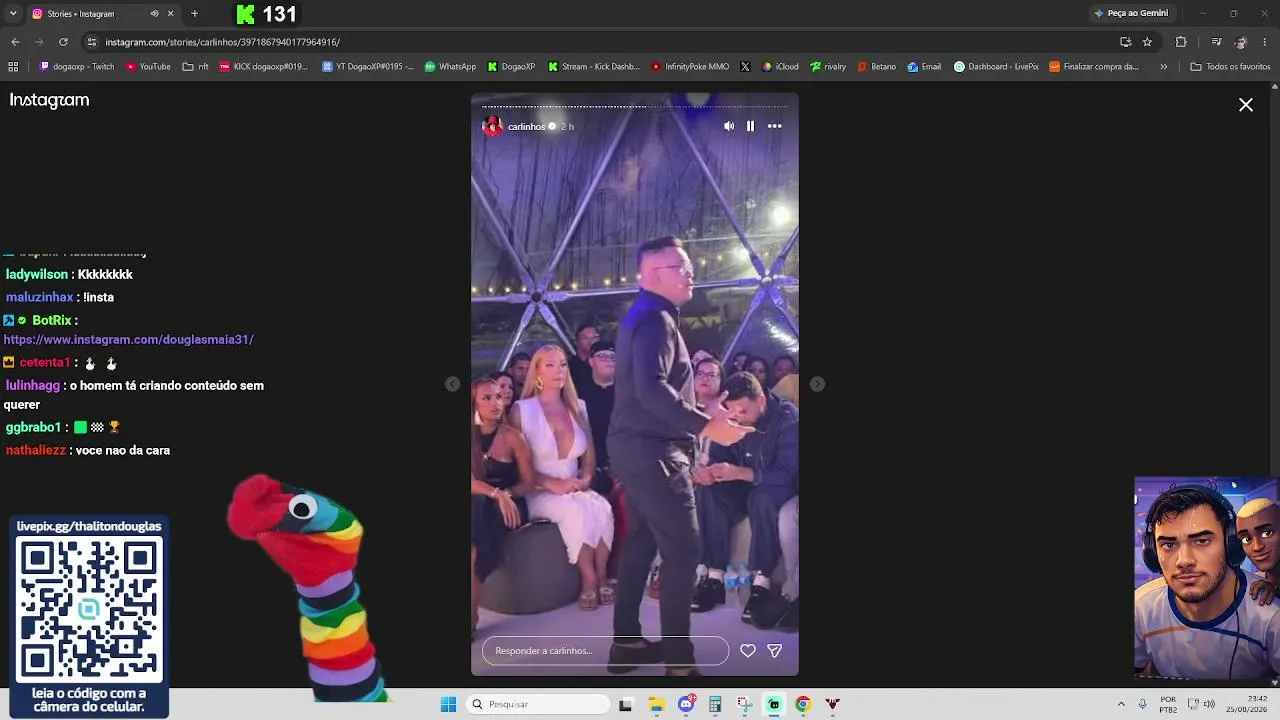
Task: Navigate back in the browser
Action: coord(15,42)
